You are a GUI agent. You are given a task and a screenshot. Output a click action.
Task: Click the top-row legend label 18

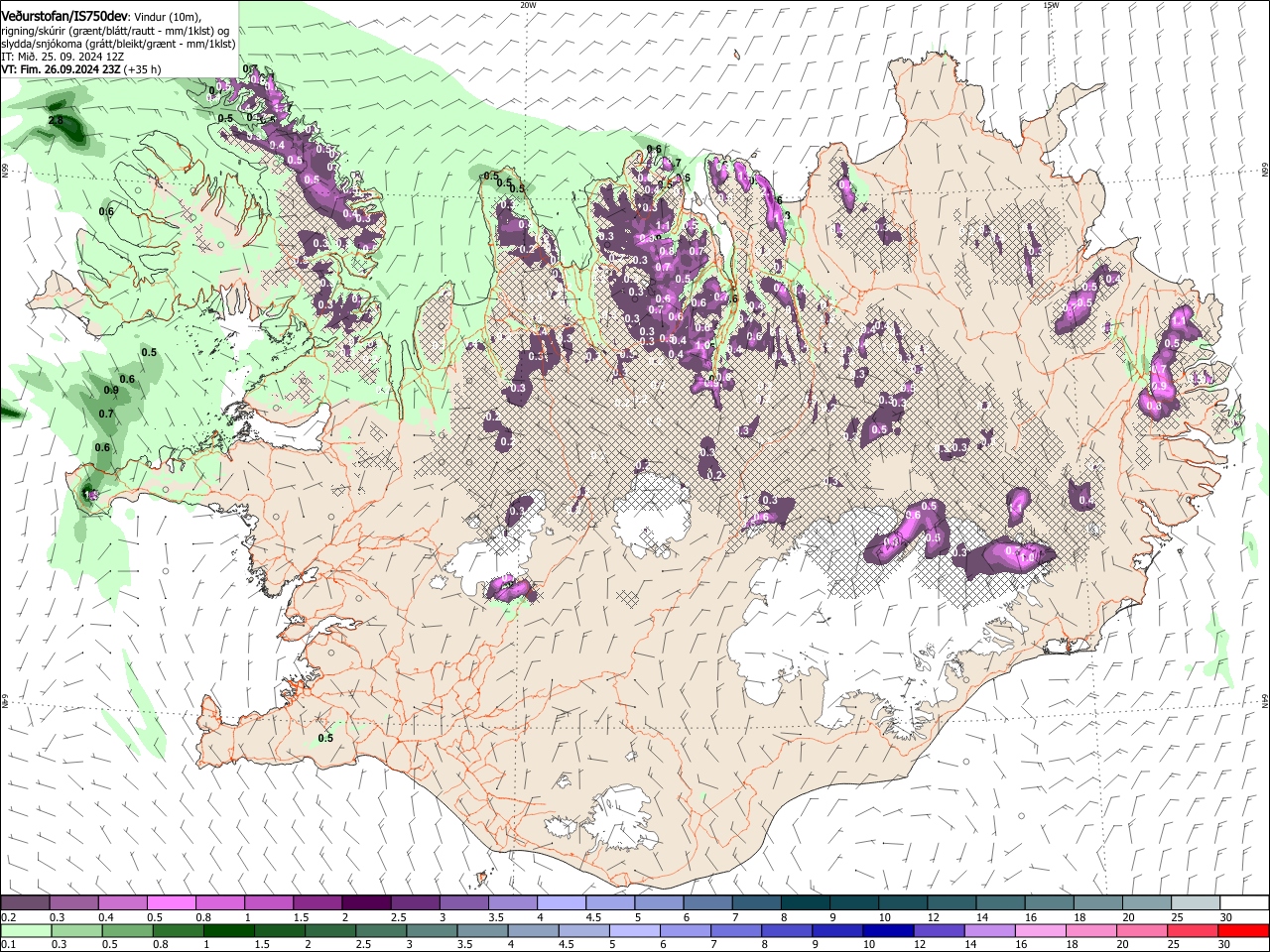[1079, 917]
